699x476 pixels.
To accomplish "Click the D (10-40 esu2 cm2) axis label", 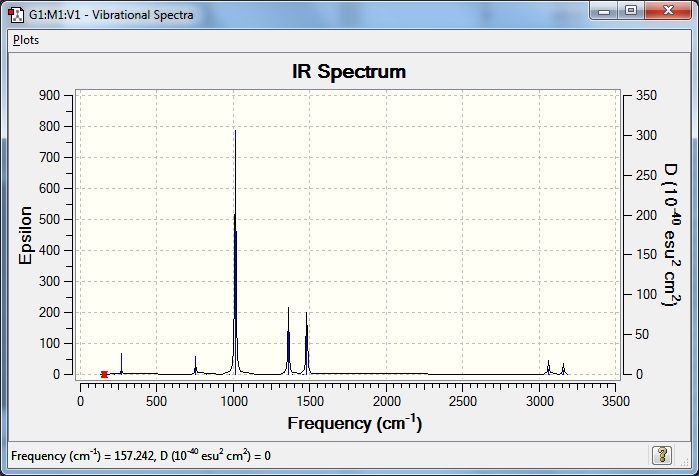I will pyautogui.click(x=671, y=235).
